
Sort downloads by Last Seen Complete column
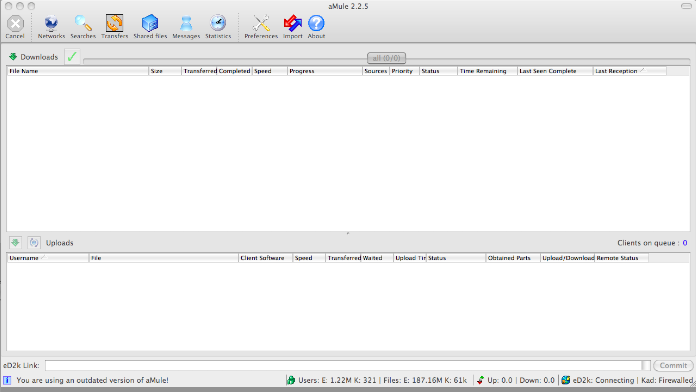coord(555,71)
